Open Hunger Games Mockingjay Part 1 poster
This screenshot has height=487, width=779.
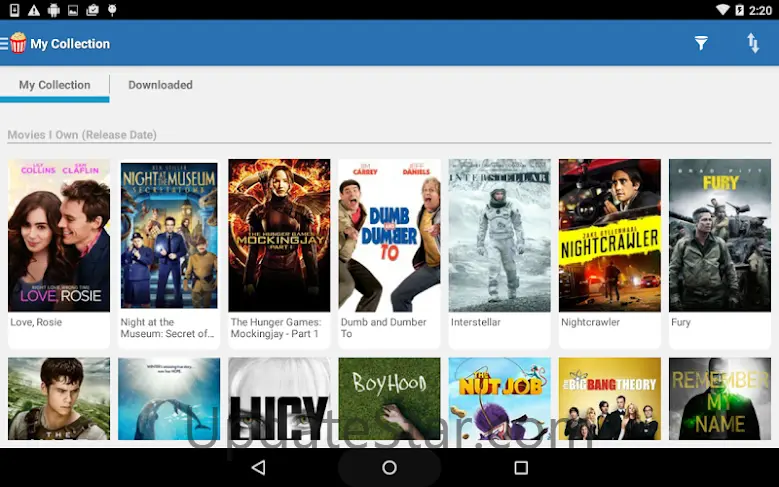tap(279, 236)
